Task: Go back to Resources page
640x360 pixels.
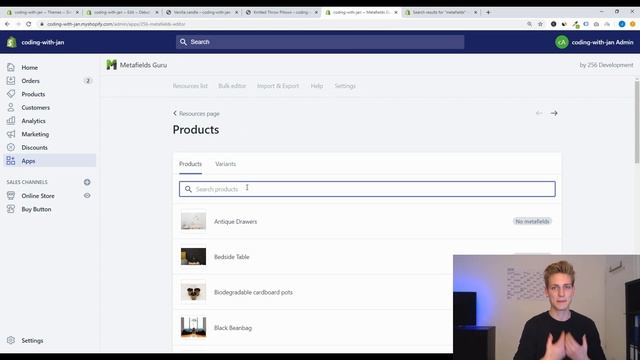Action: (196, 113)
